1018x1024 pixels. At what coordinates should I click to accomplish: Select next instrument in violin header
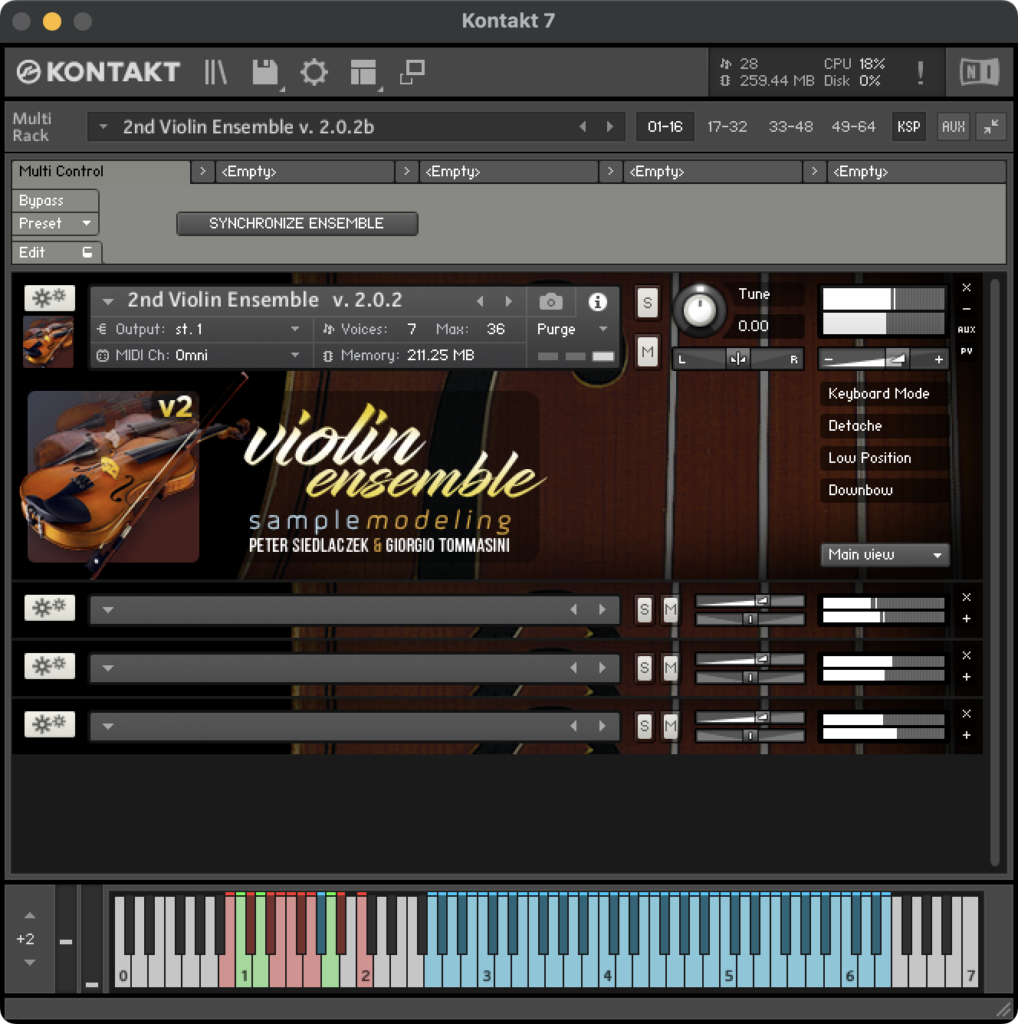pyautogui.click(x=508, y=301)
